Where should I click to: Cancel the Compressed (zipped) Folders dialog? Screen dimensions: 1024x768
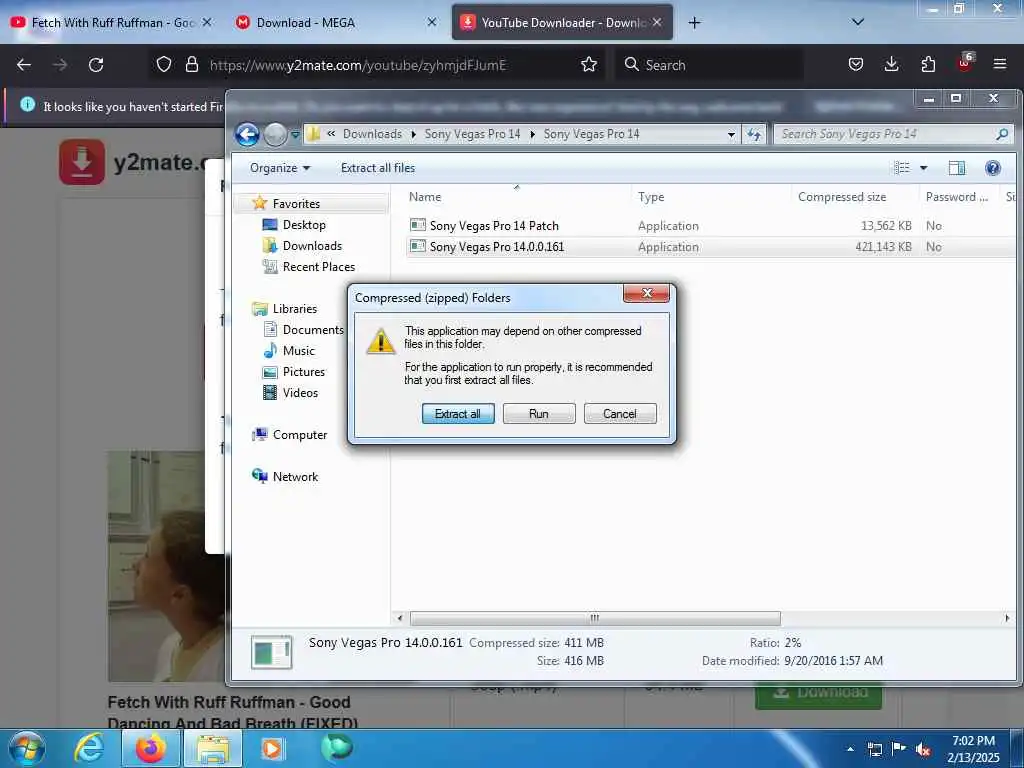(x=620, y=413)
